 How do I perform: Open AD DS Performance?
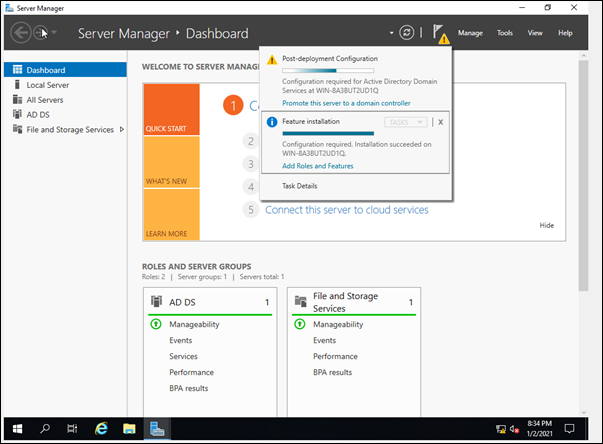[x=191, y=372]
